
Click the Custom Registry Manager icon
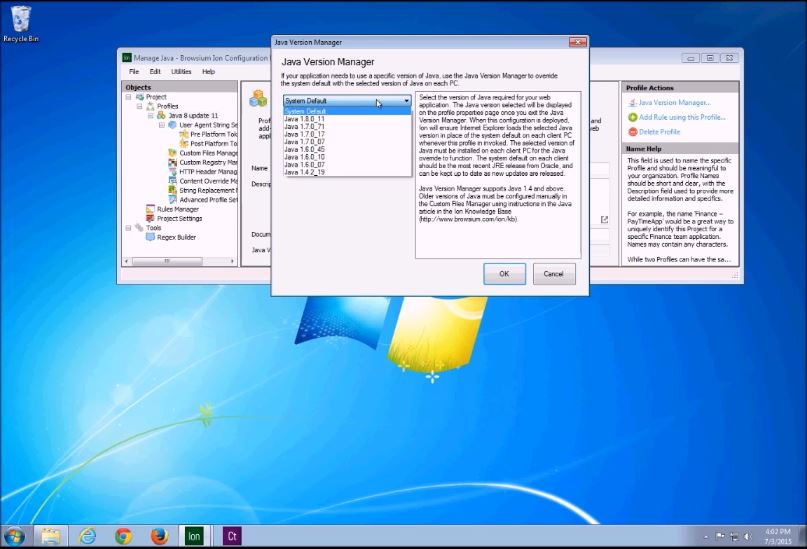(x=172, y=162)
